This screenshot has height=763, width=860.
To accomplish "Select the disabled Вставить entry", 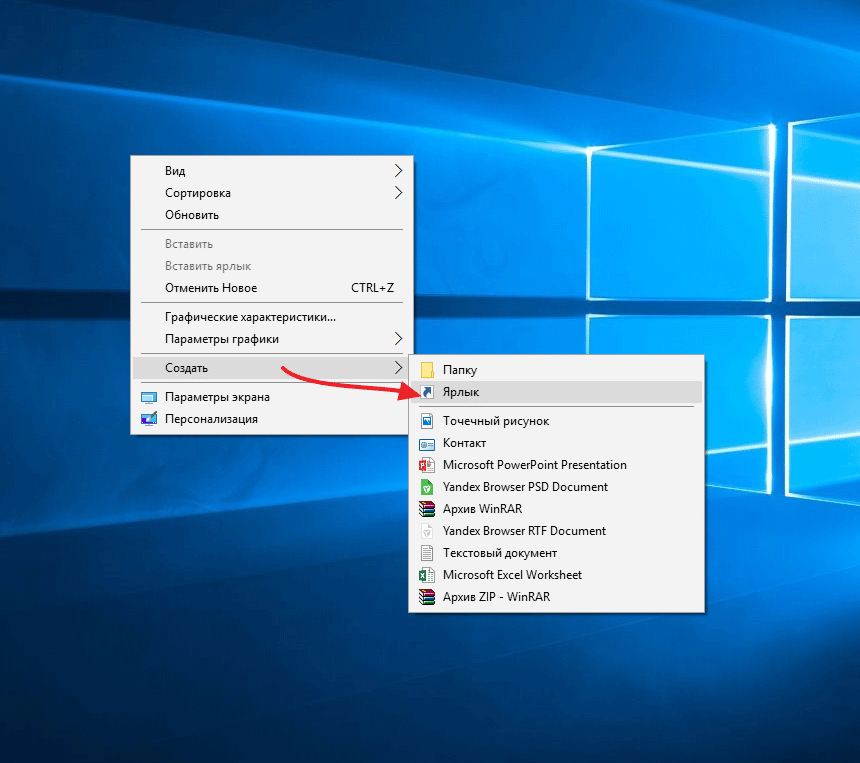I will tap(271, 244).
